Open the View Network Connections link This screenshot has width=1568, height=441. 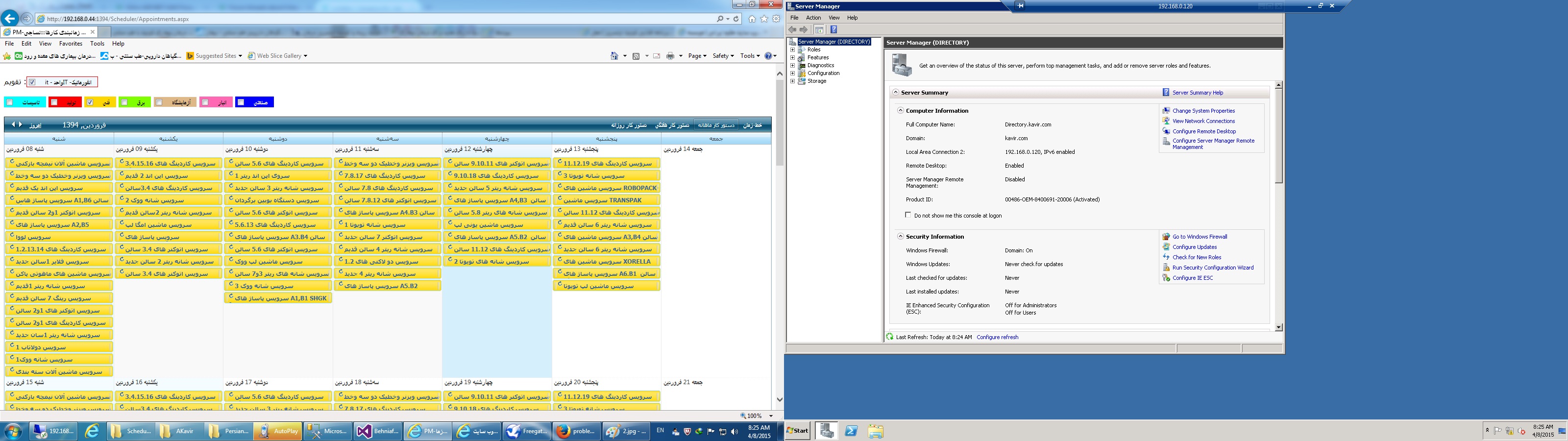click(1203, 121)
